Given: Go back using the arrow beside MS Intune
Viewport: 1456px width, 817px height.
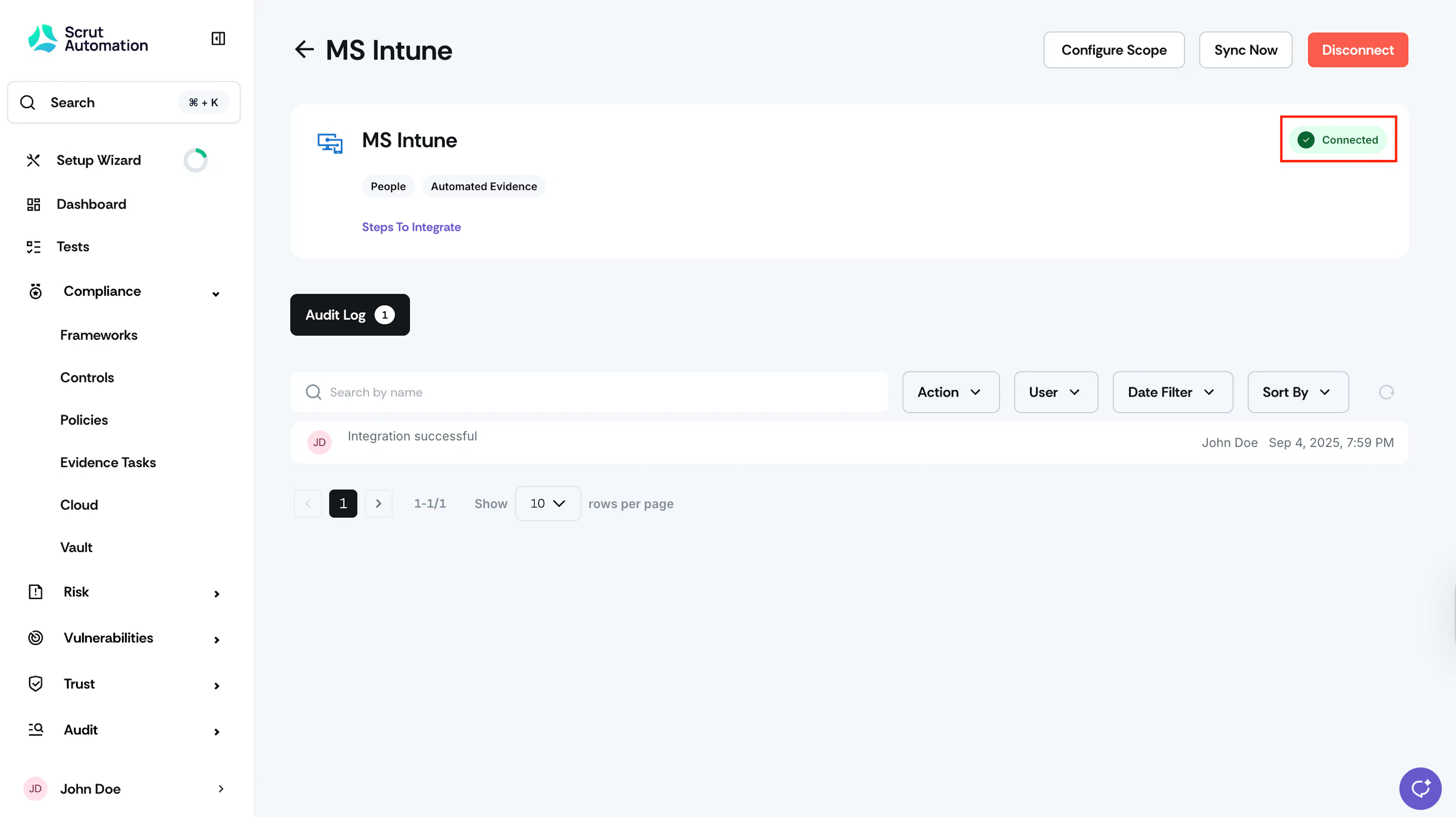Looking at the screenshot, I should point(304,50).
